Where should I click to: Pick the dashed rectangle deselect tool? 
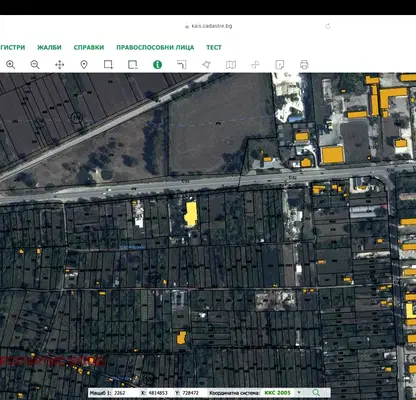133,65
